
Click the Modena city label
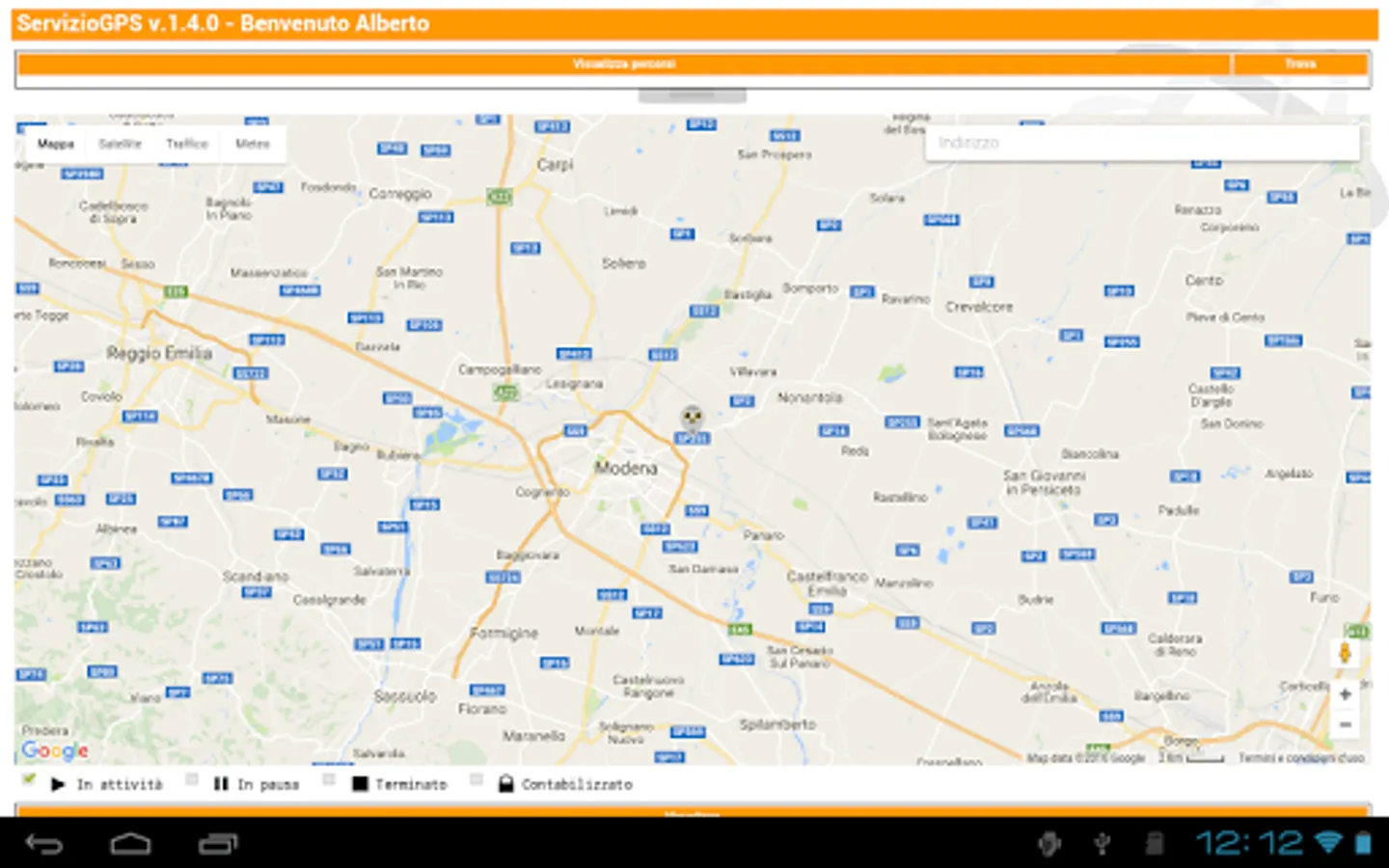coord(626,468)
